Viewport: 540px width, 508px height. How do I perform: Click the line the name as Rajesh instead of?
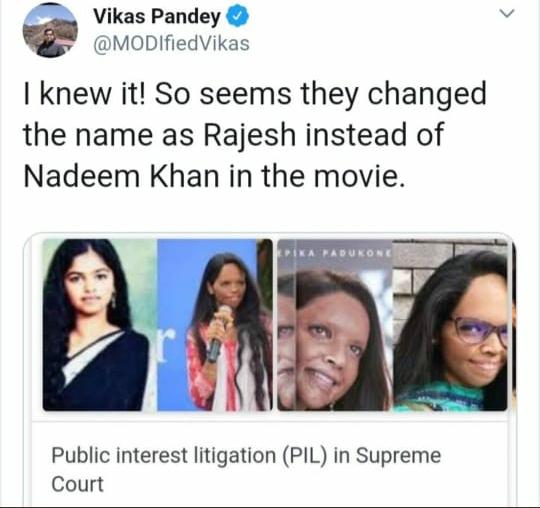coord(233,135)
